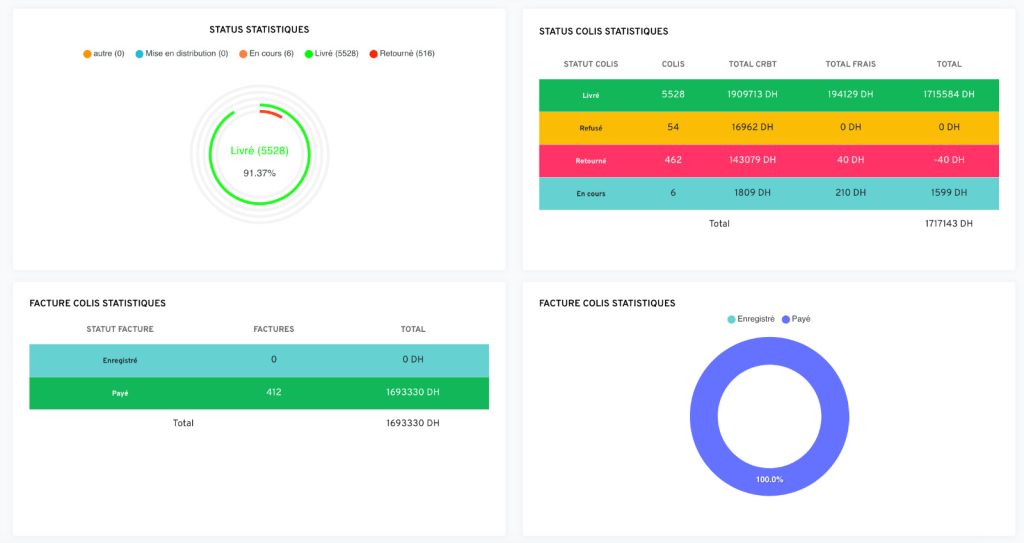Click the '143079 DH' CRBT cell
Screen dimensions: 1024x543
(752, 159)
